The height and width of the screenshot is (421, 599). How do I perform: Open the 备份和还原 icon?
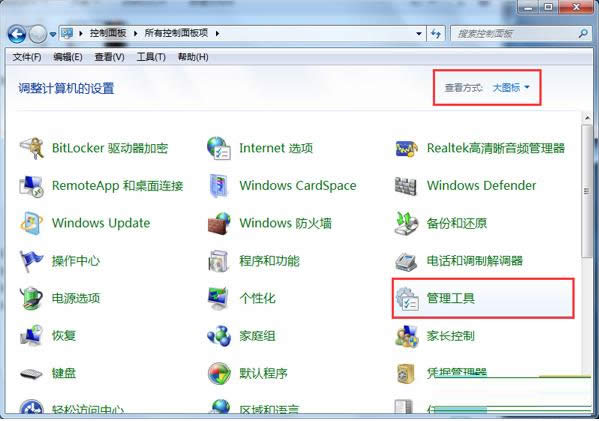point(406,223)
